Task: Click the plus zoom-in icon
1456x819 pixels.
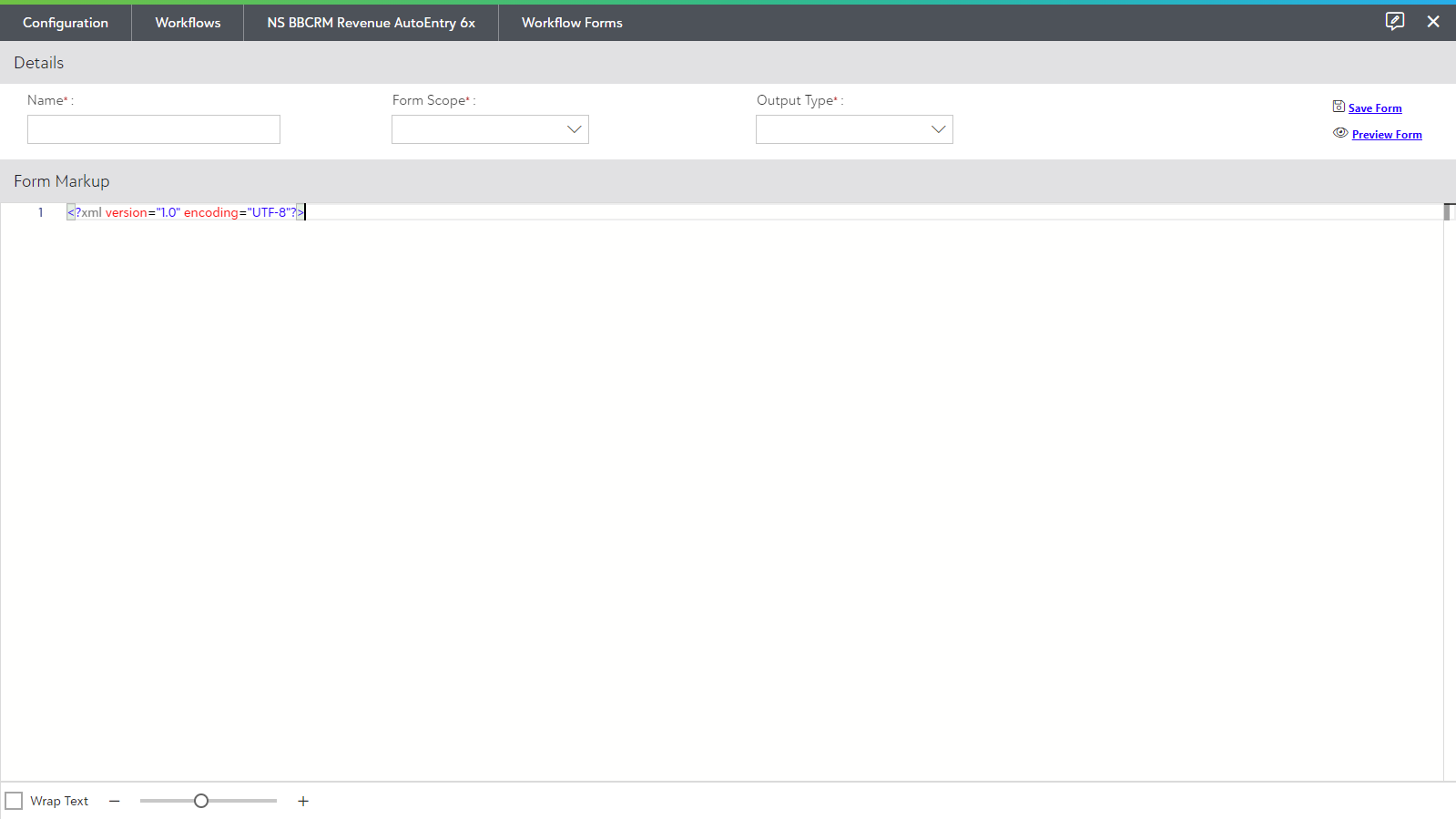Action: (x=303, y=801)
